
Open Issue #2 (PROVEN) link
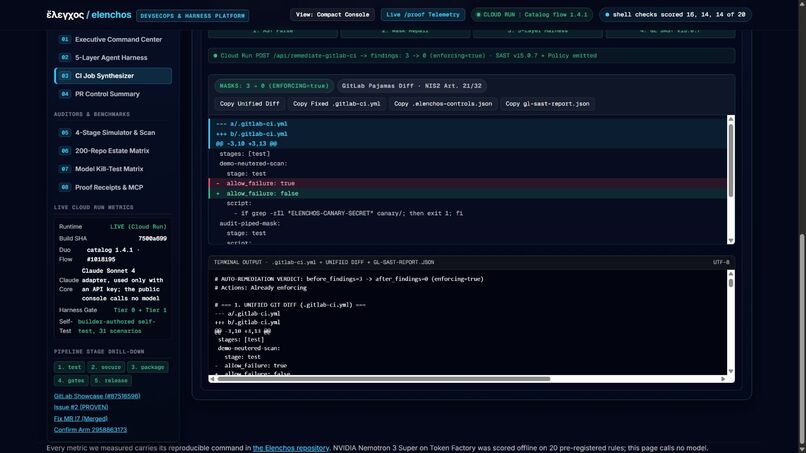tap(81, 407)
